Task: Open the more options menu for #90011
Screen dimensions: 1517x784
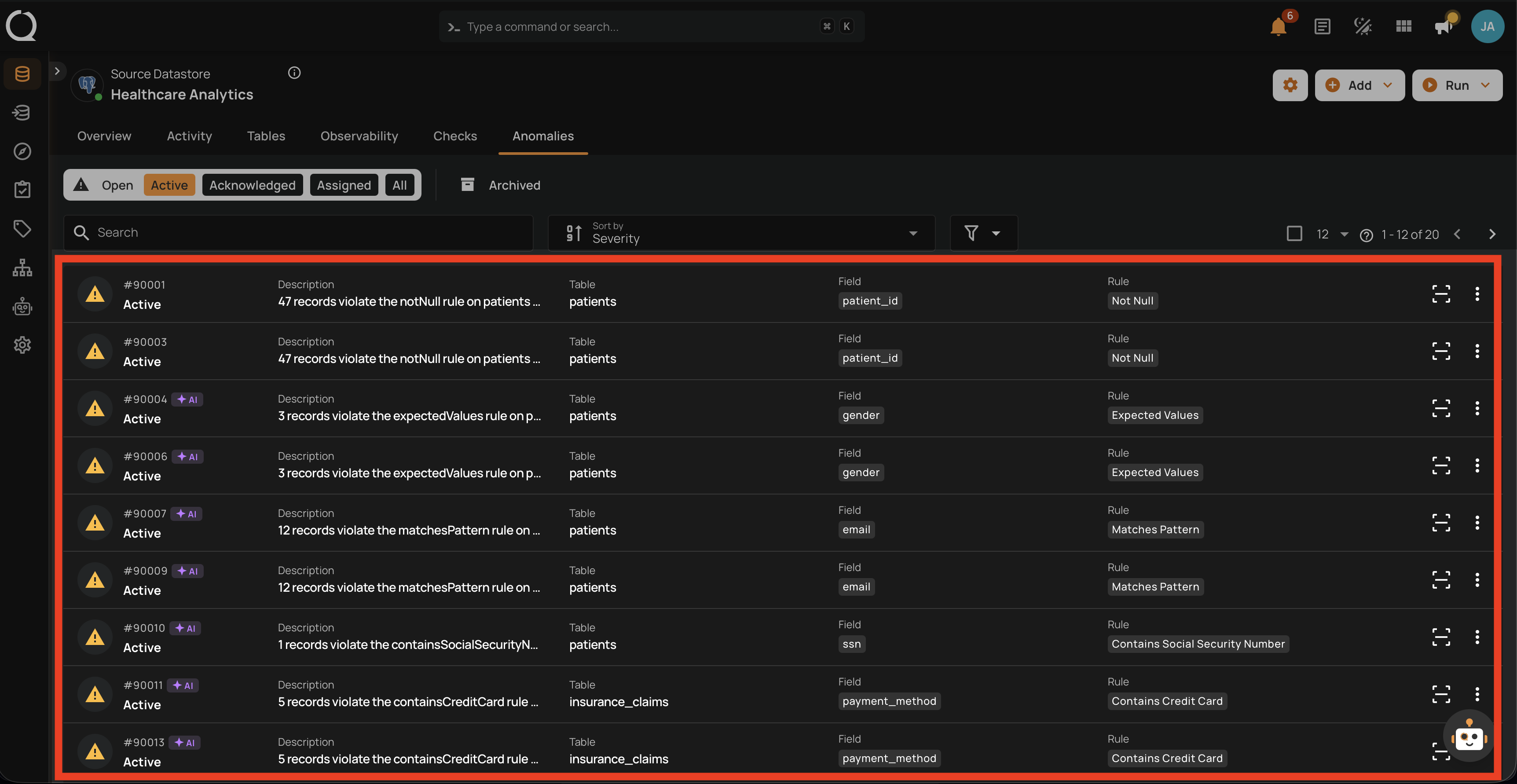Action: [1477, 694]
